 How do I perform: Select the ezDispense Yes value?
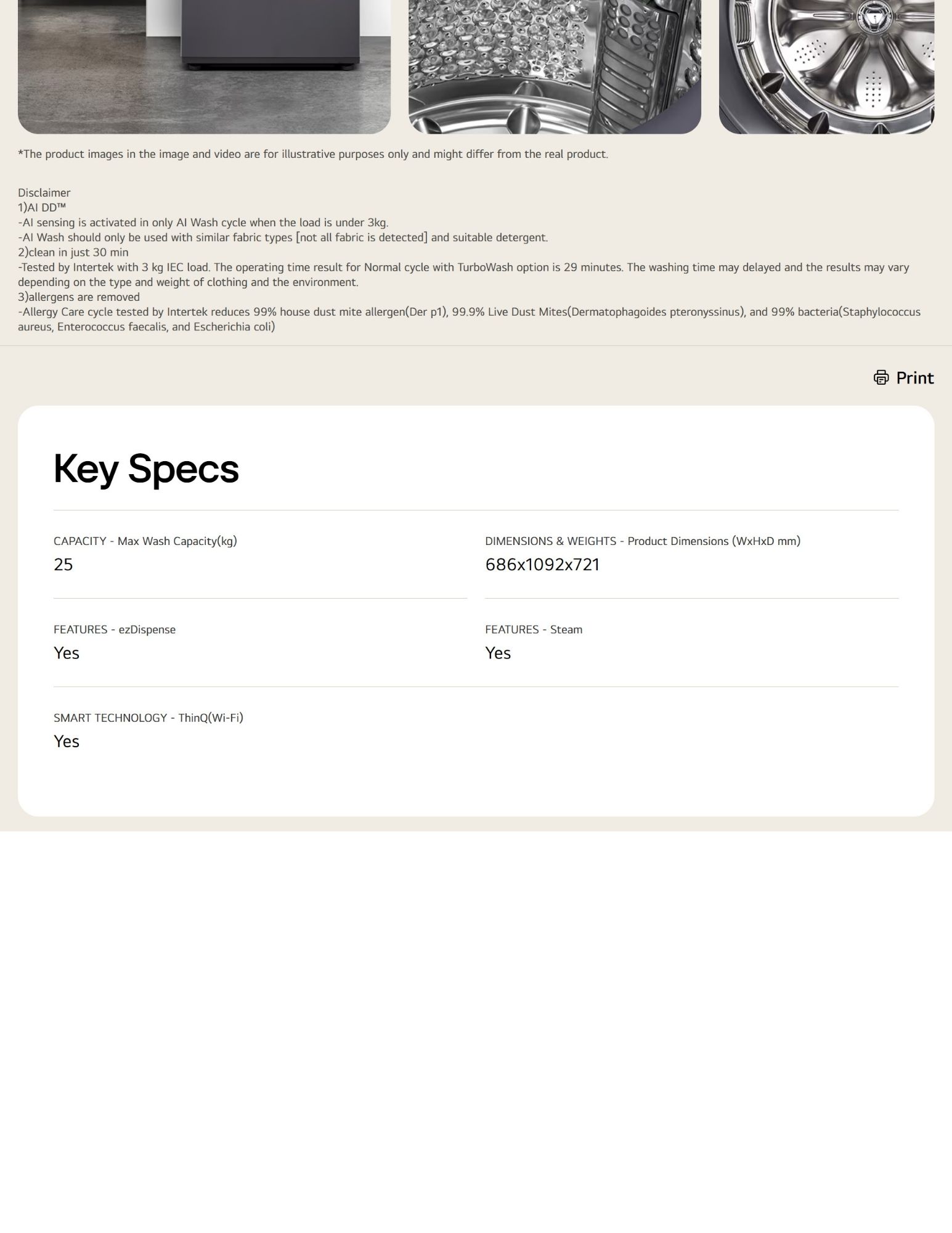tap(66, 652)
